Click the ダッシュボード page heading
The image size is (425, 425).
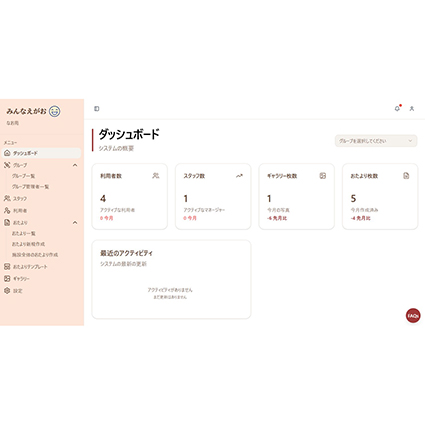129,134
